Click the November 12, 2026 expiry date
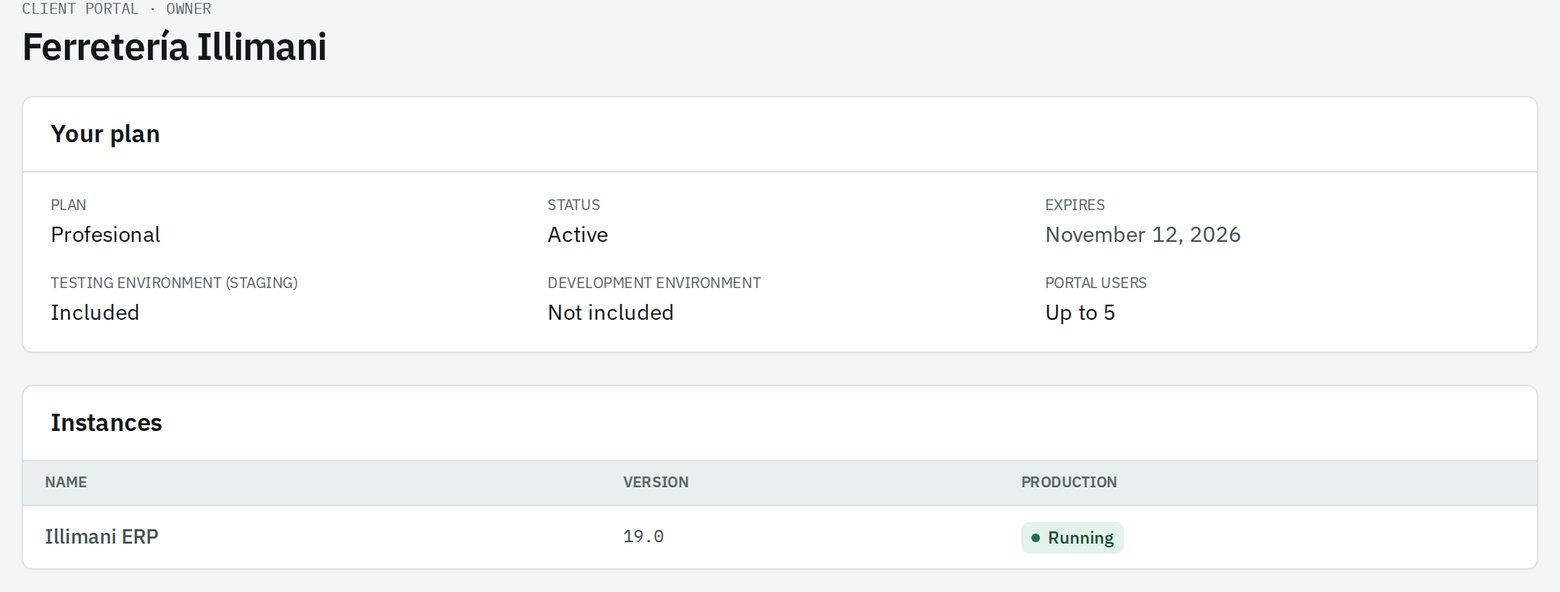Screen dimensions: 1560x592 1142,234
